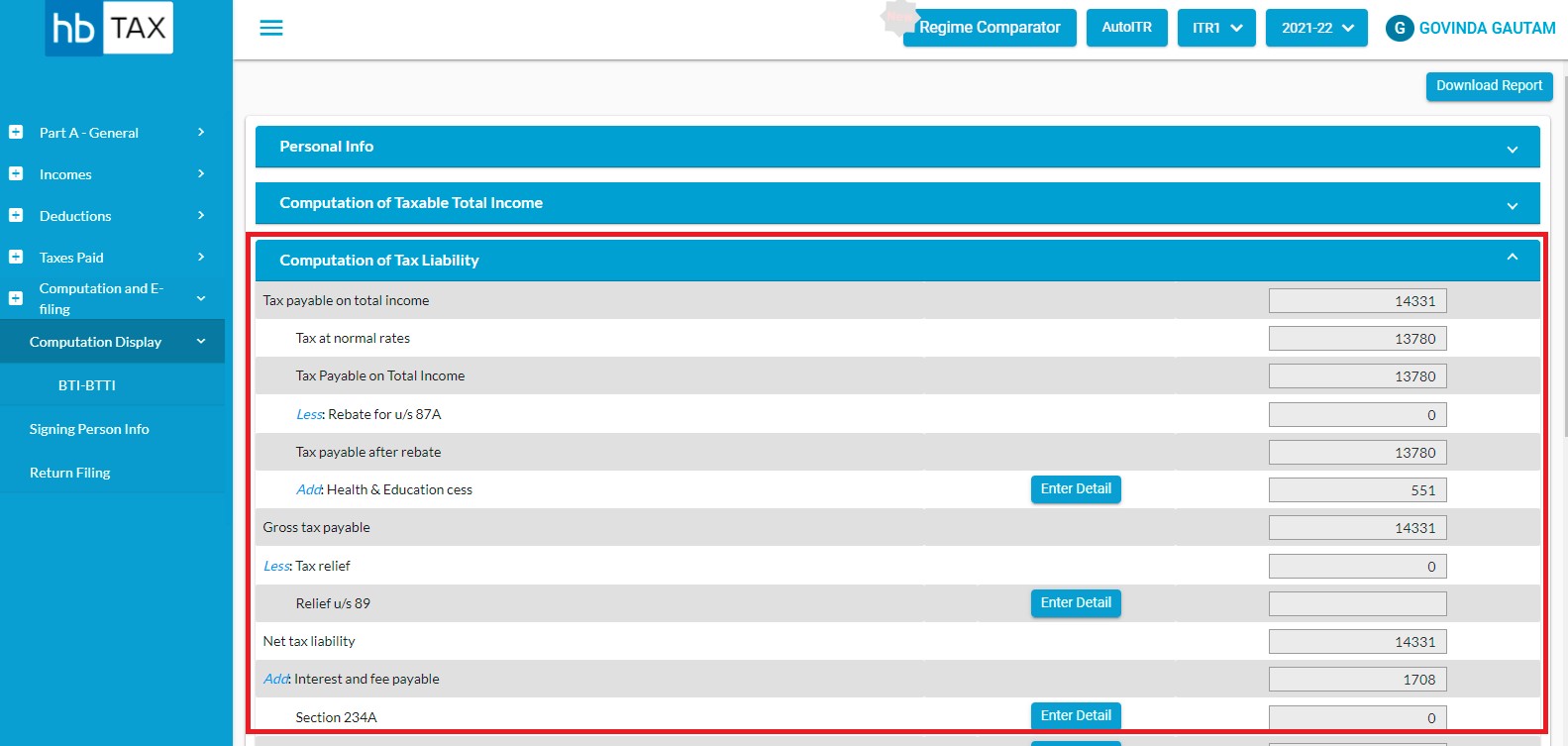Click the hb TAX logo
Image resolution: width=1568 pixels, height=746 pixels.
pyautogui.click(x=109, y=28)
